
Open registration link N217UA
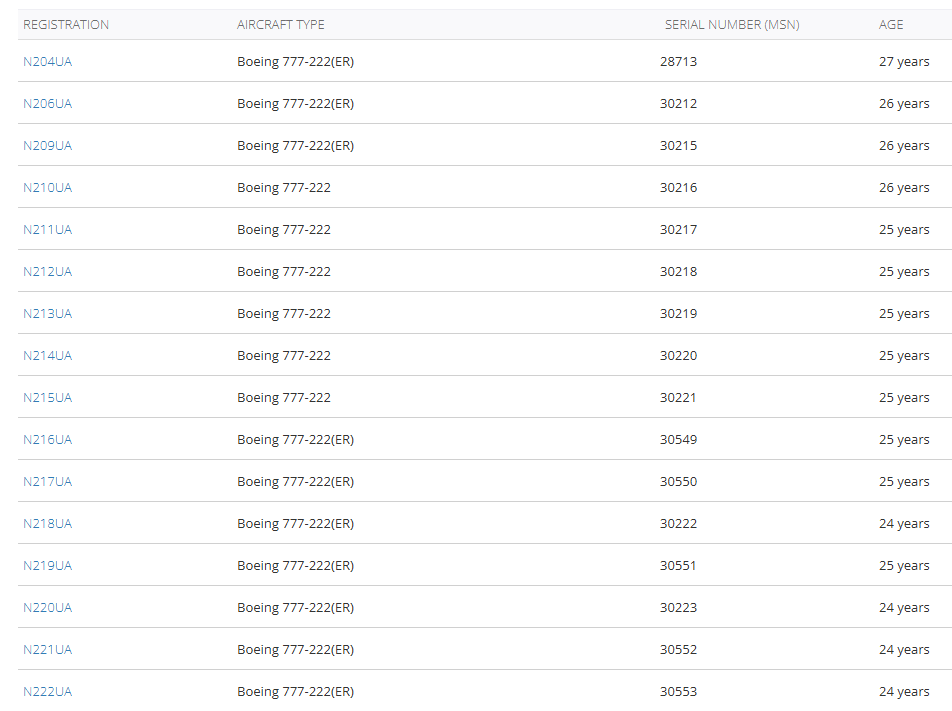click(x=47, y=481)
